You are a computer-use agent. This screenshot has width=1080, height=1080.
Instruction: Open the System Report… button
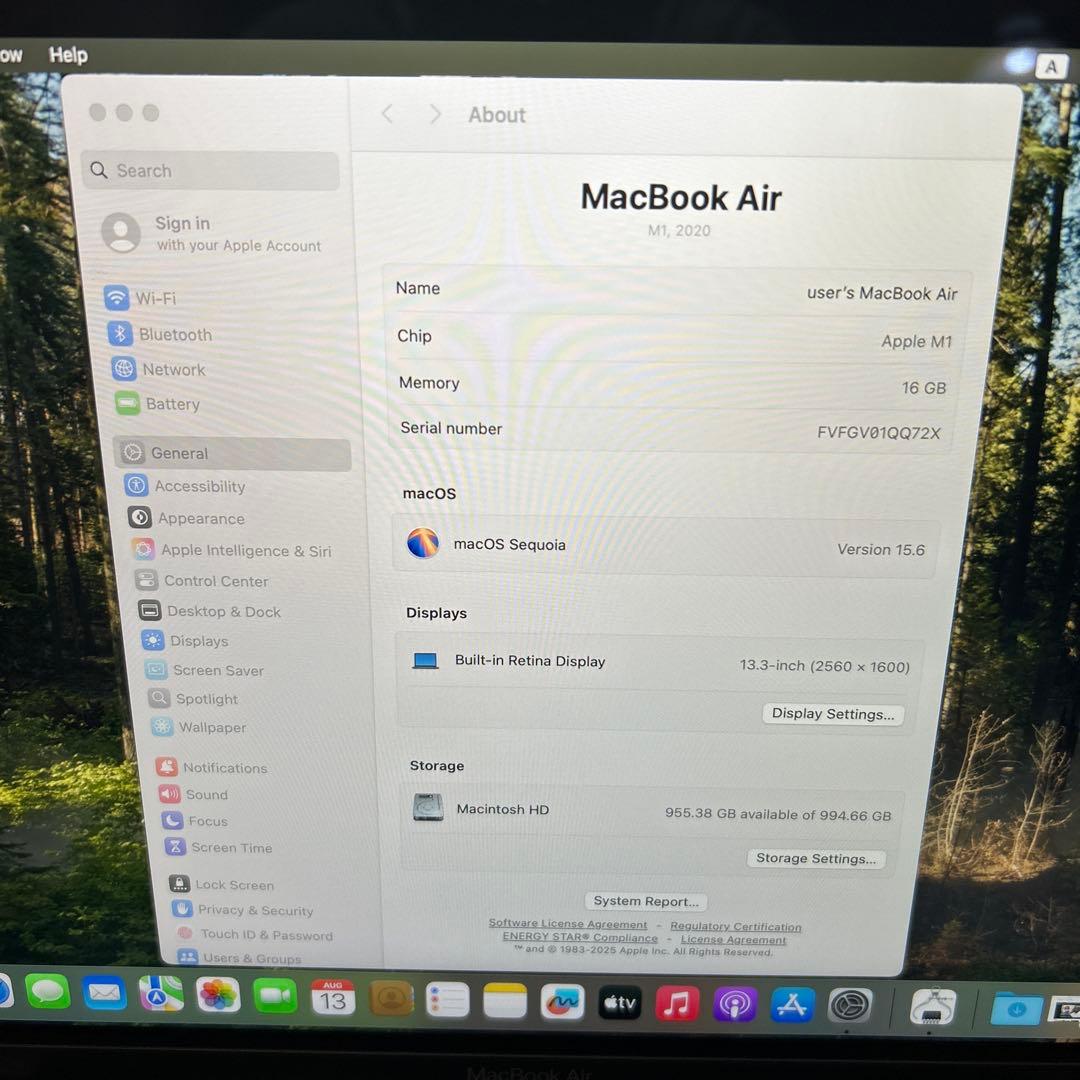tap(645, 901)
